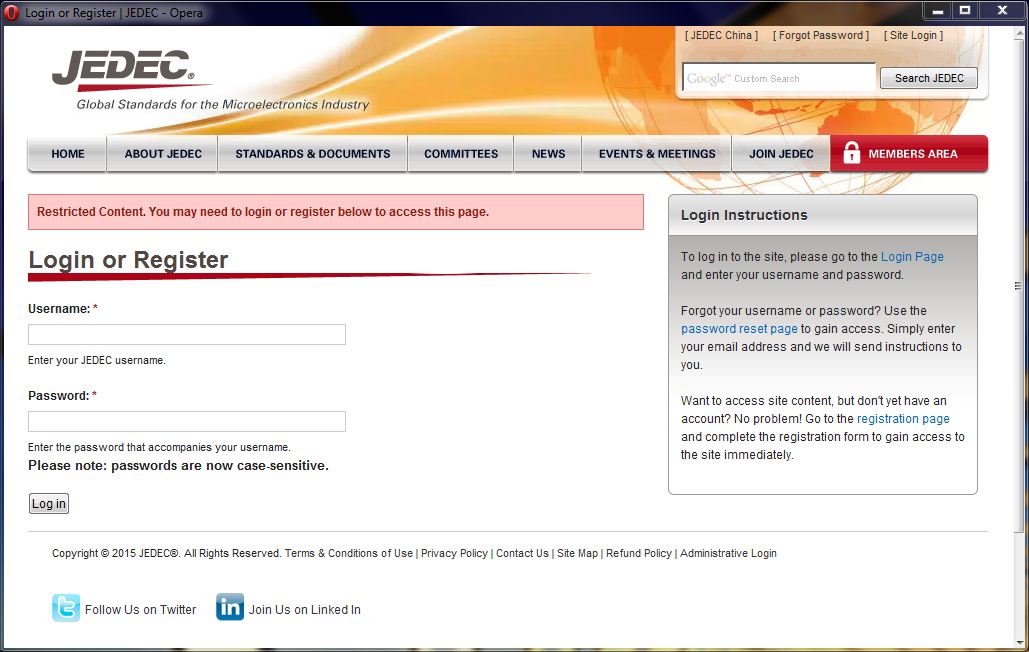Select JOIN JEDEC in navigation
The width and height of the screenshot is (1029, 652).
click(781, 154)
